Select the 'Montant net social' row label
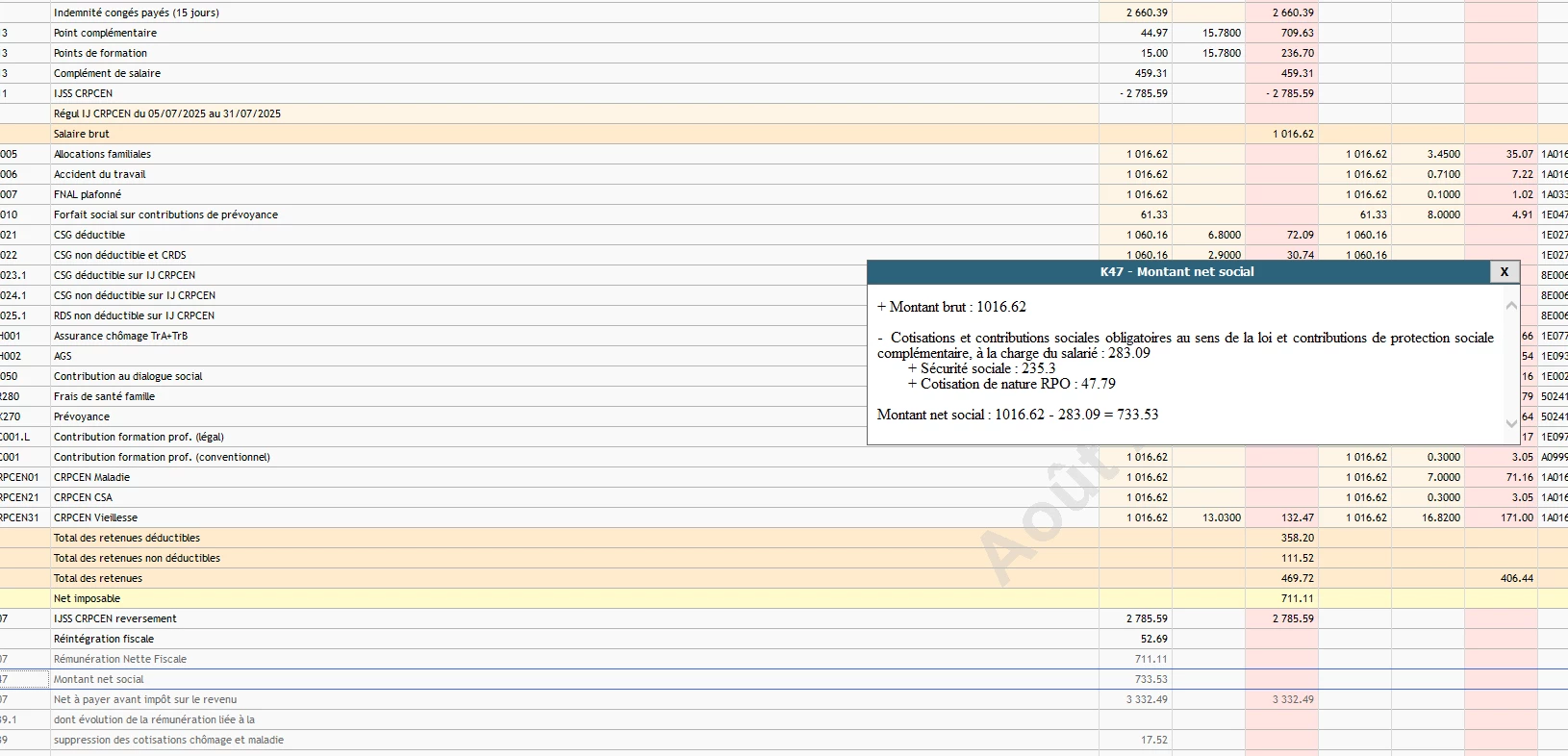The image size is (1568, 756). [99, 679]
